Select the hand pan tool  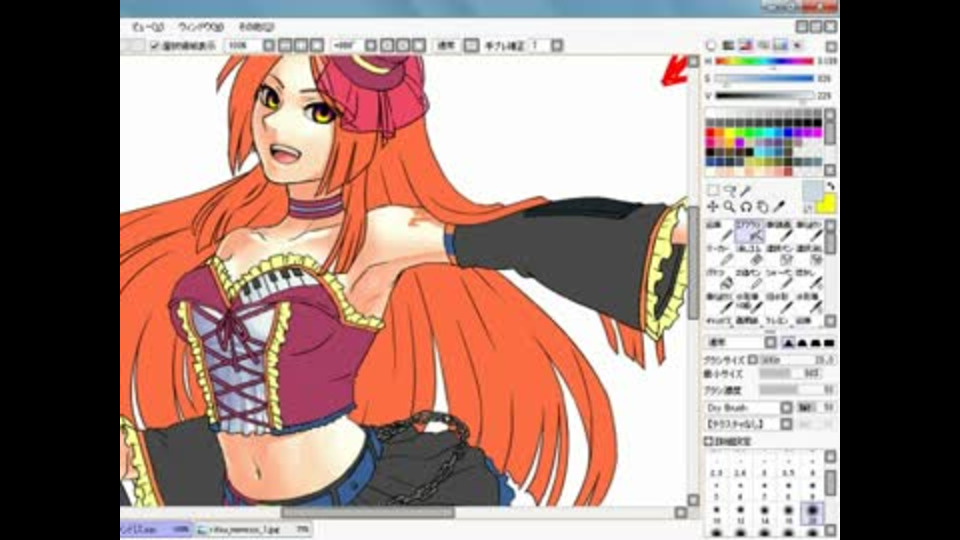tap(762, 207)
